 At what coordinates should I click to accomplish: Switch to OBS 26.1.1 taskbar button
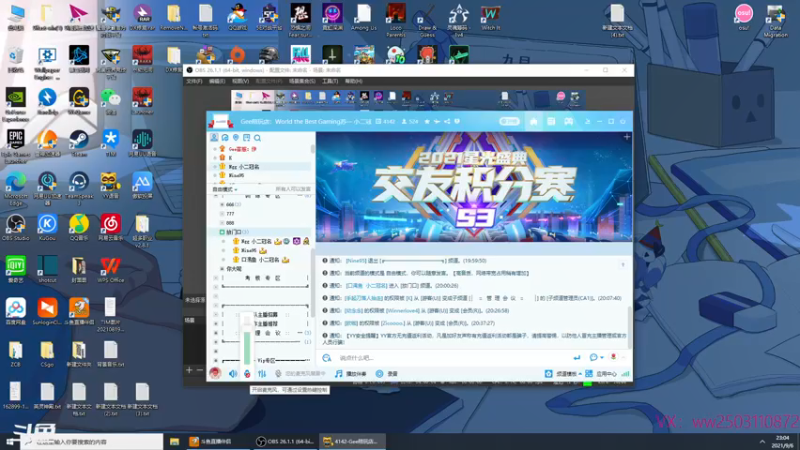pyautogui.click(x=284, y=441)
